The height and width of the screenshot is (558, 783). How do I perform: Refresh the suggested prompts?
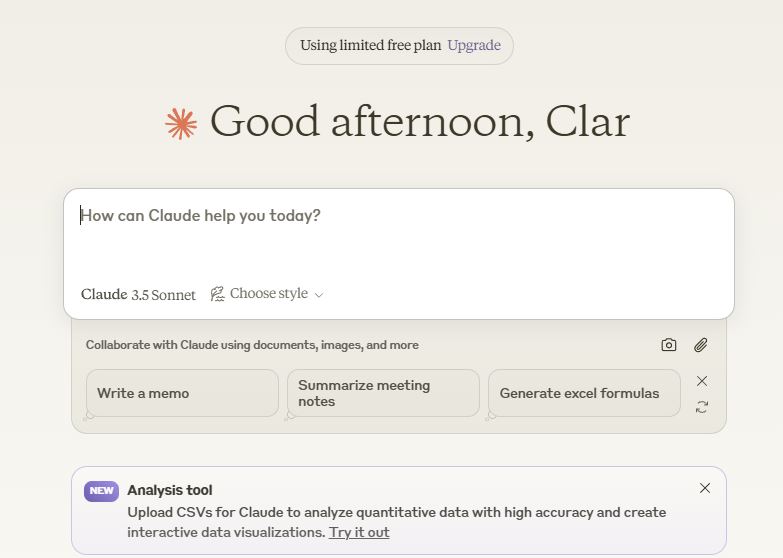702,407
